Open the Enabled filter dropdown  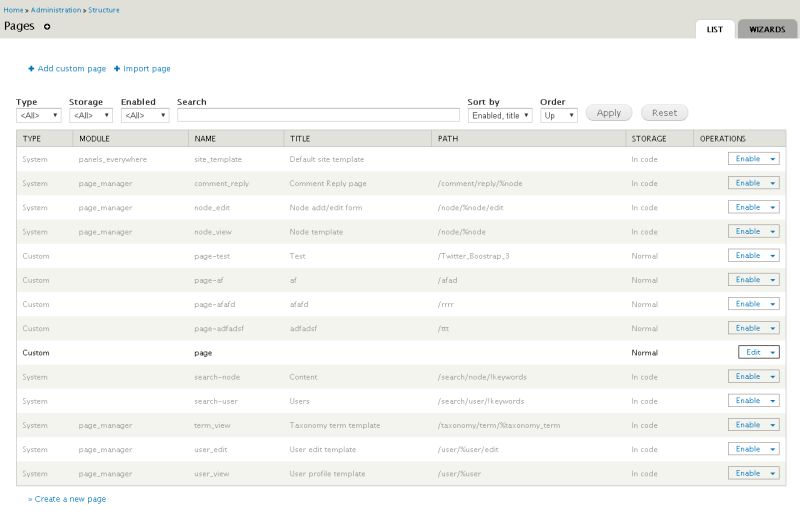[x=145, y=115]
